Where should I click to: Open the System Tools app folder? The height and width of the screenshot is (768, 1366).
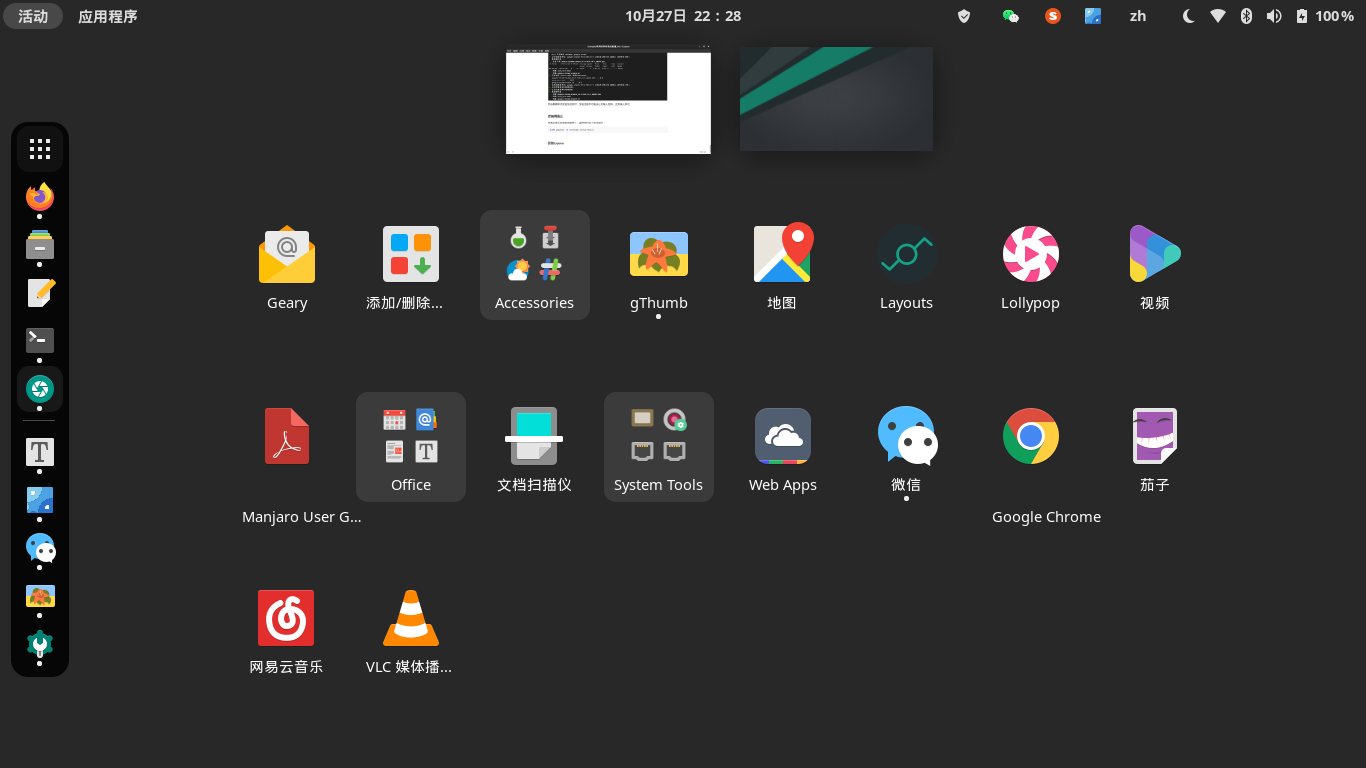coord(659,447)
